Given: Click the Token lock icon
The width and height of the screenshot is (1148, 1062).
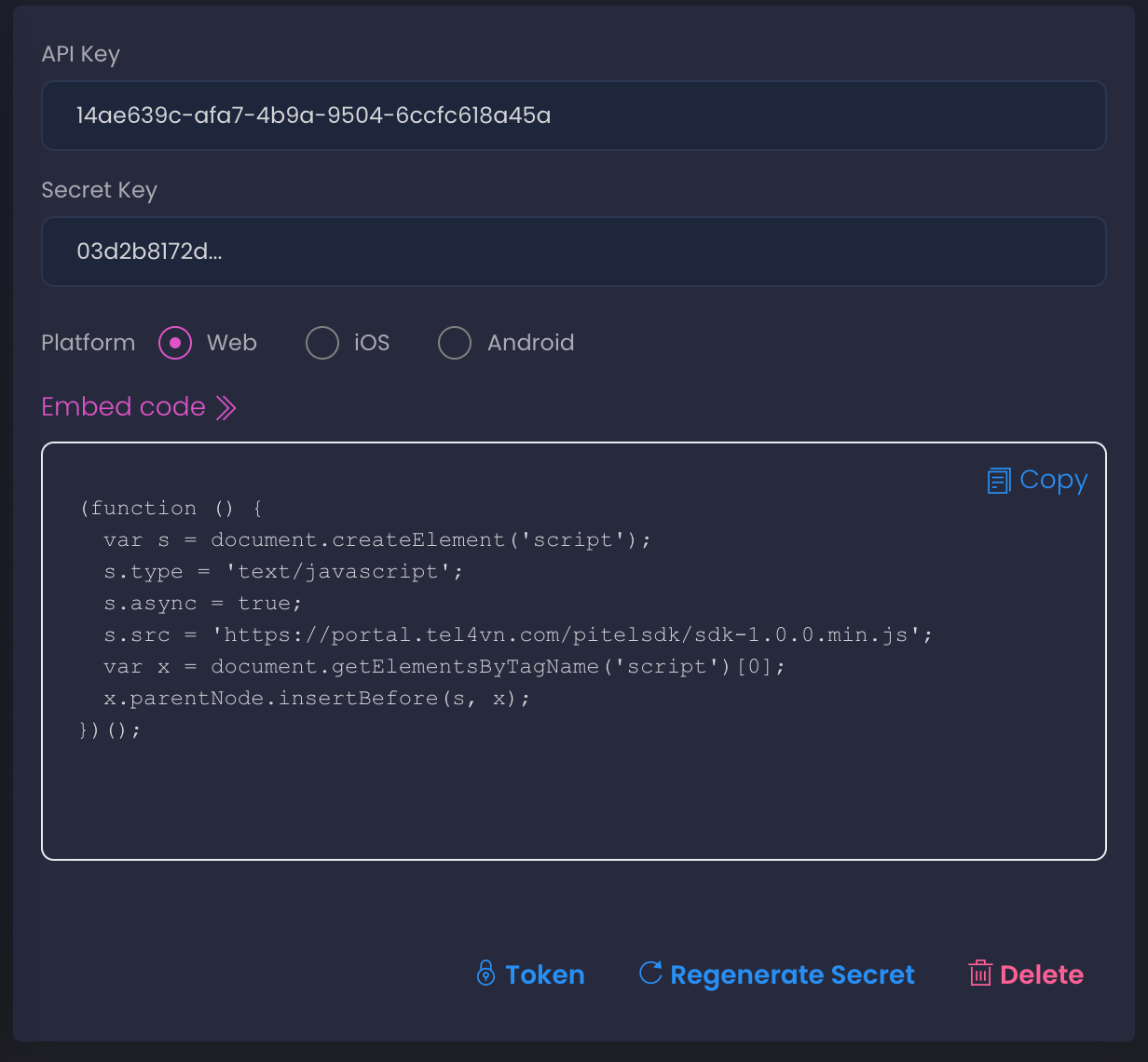Looking at the screenshot, I should click(485, 973).
